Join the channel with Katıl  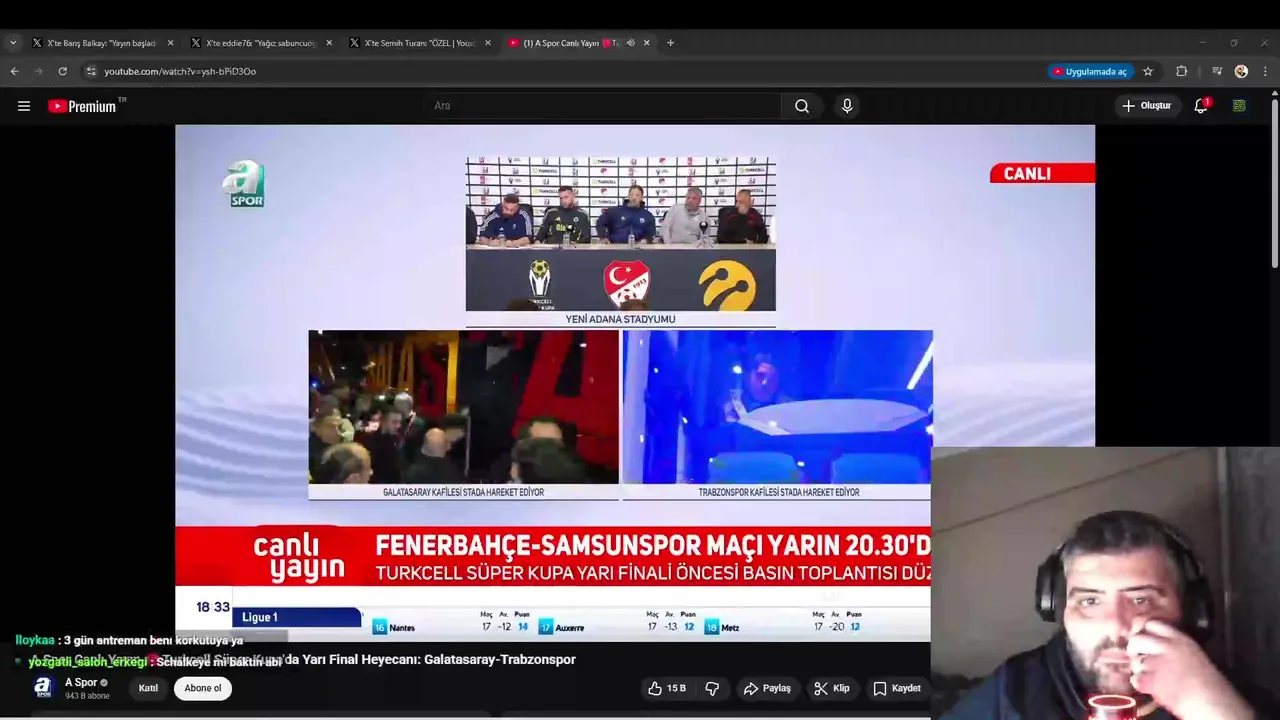click(x=148, y=688)
